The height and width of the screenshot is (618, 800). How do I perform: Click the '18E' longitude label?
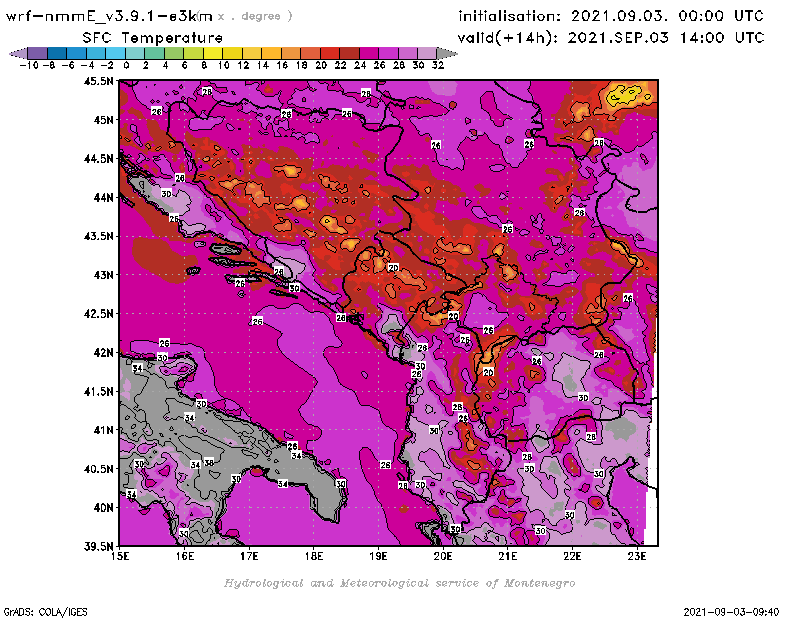coord(314,556)
